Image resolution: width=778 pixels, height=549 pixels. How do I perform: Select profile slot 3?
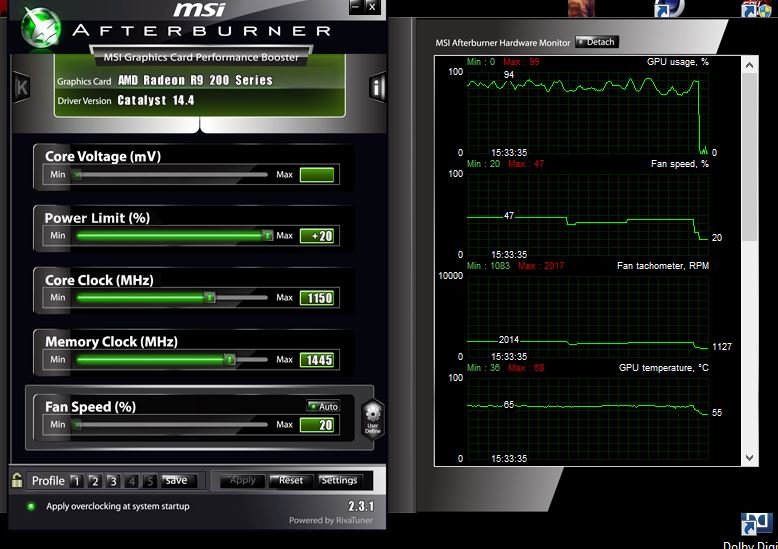pyautogui.click(x=113, y=480)
